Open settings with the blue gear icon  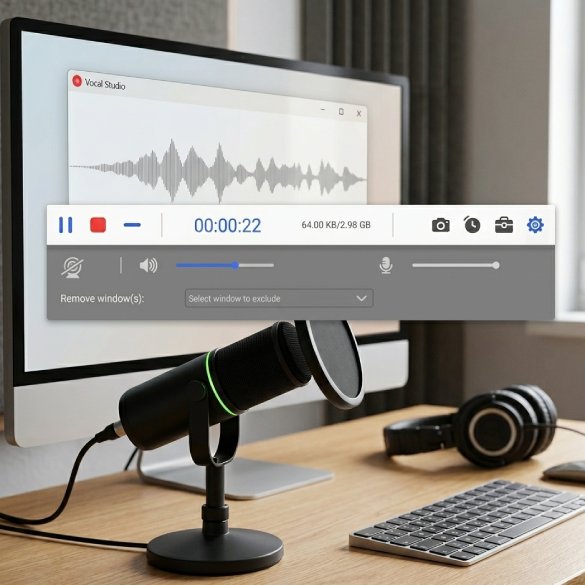[535, 225]
